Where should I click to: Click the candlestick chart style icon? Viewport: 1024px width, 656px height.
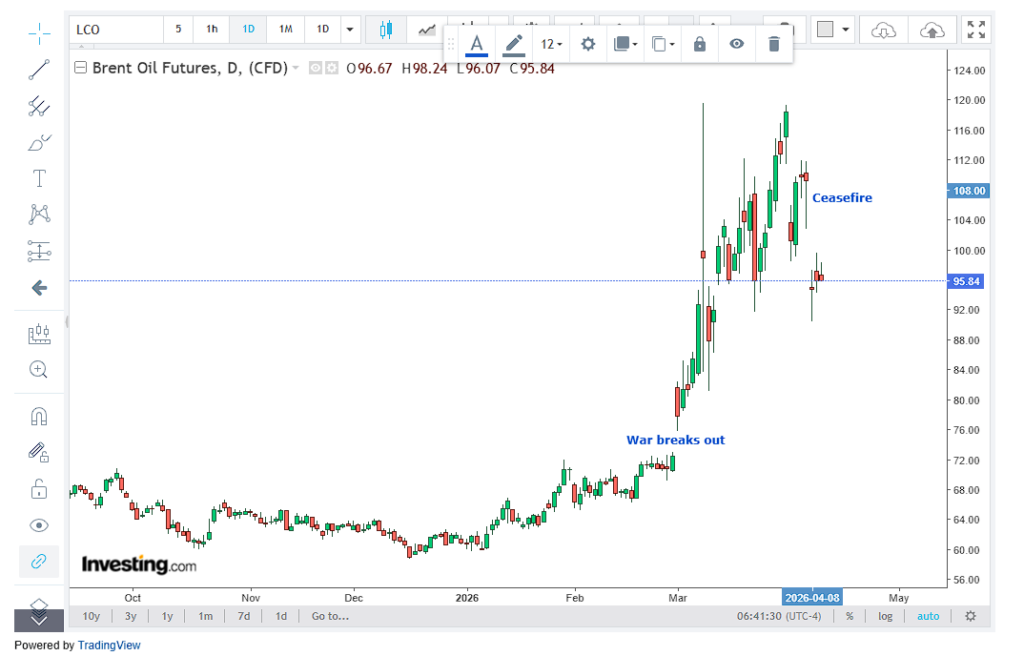tap(385, 29)
